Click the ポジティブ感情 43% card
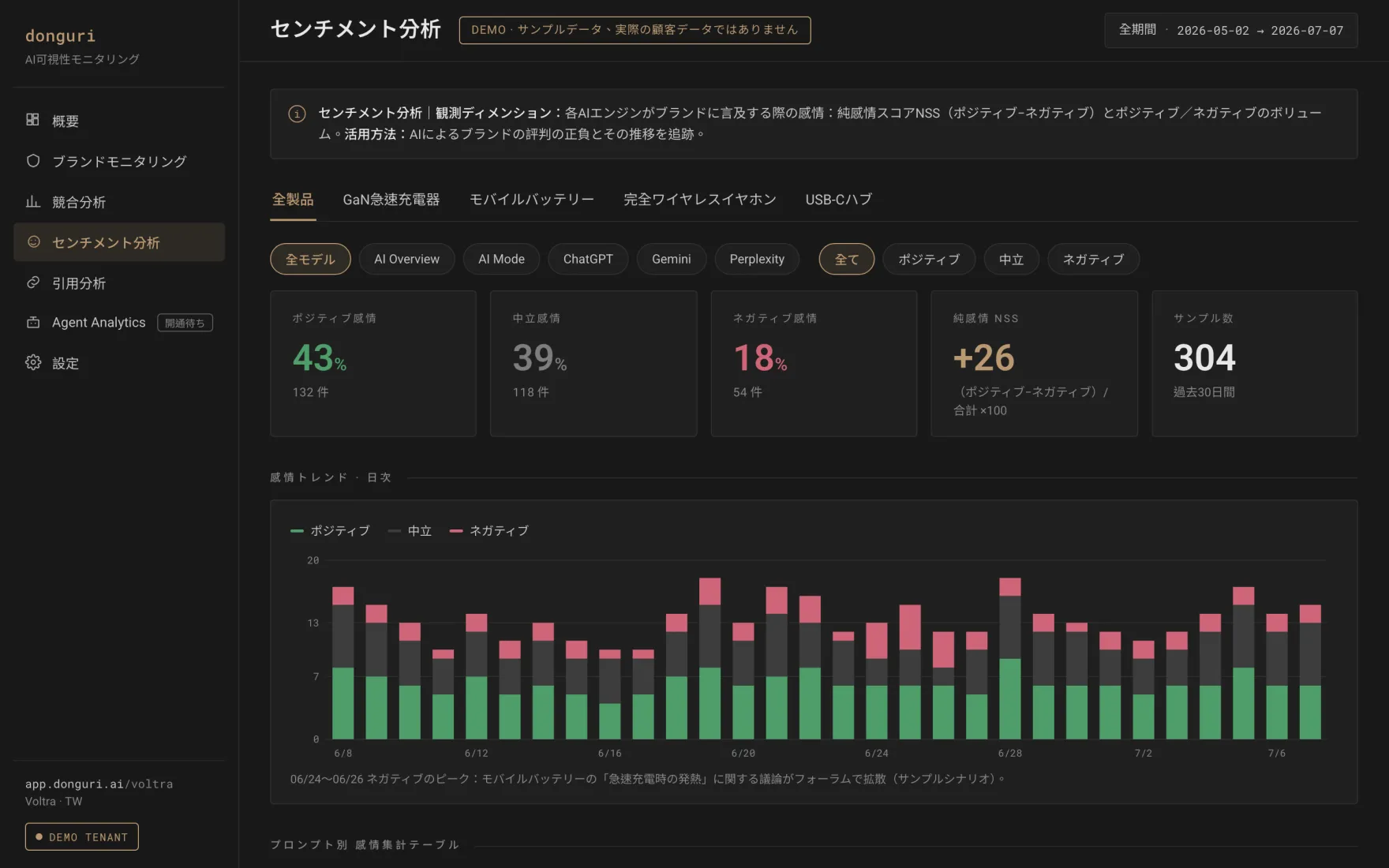1389x868 pixels. tap(373, 363)
